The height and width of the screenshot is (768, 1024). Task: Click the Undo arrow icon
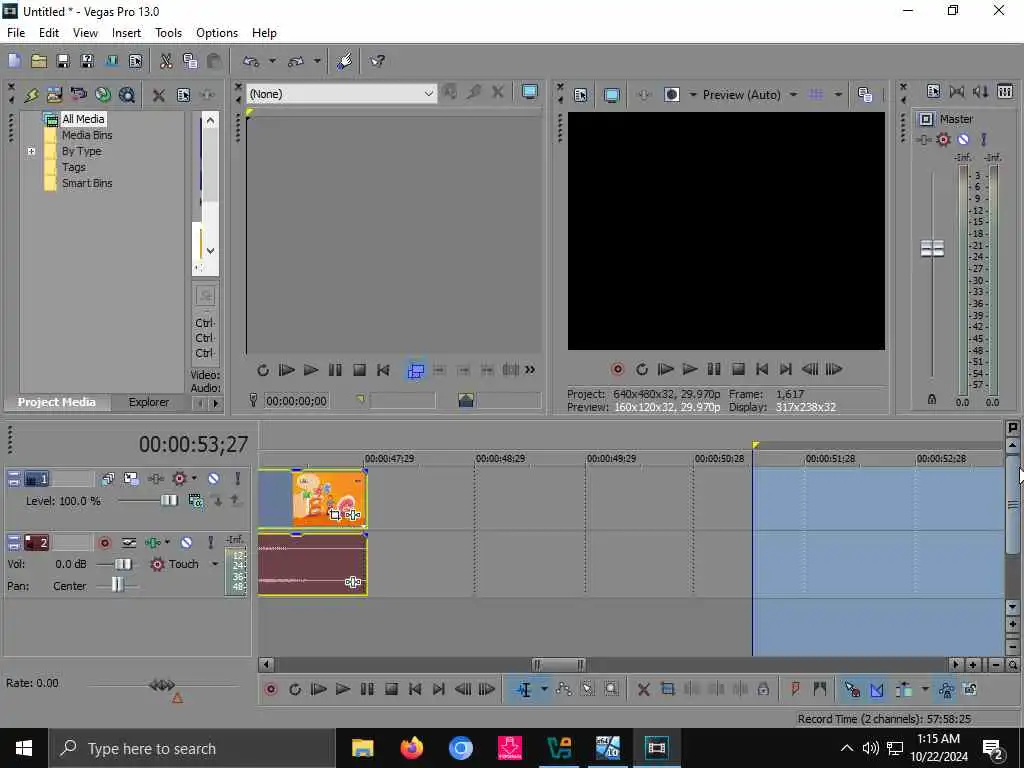click(x=251, y=61)
